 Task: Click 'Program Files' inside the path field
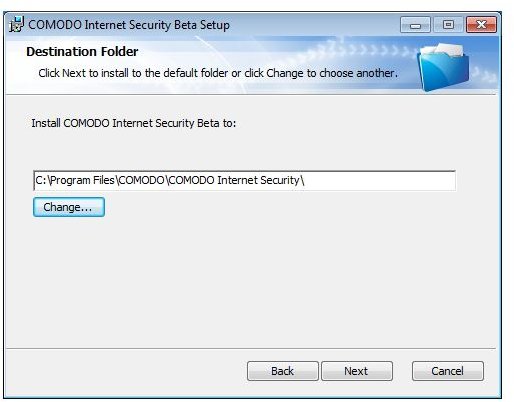[82, 180]
